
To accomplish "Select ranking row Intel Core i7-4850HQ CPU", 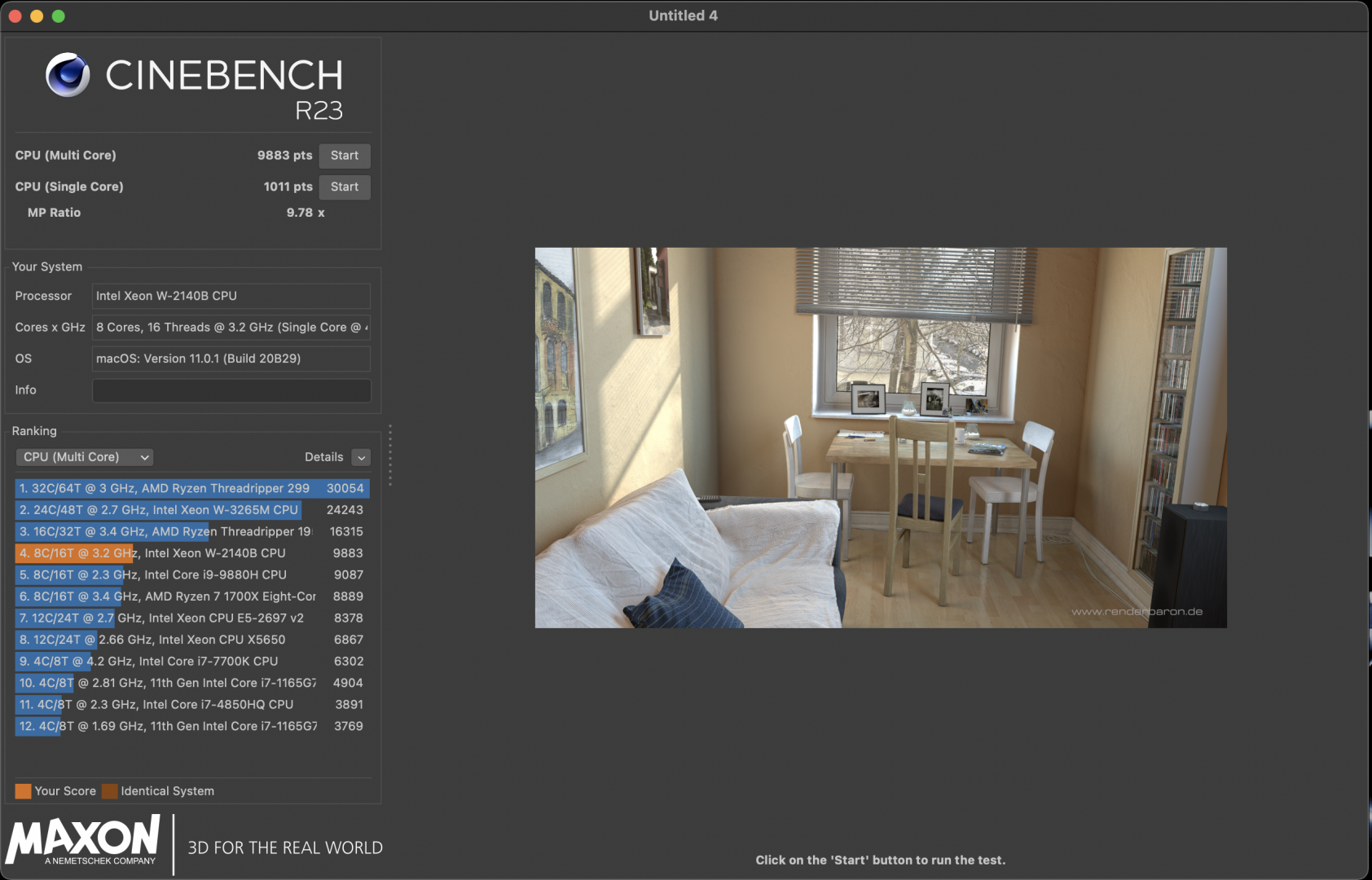I will pyautogui.click(x=192, y=704).
